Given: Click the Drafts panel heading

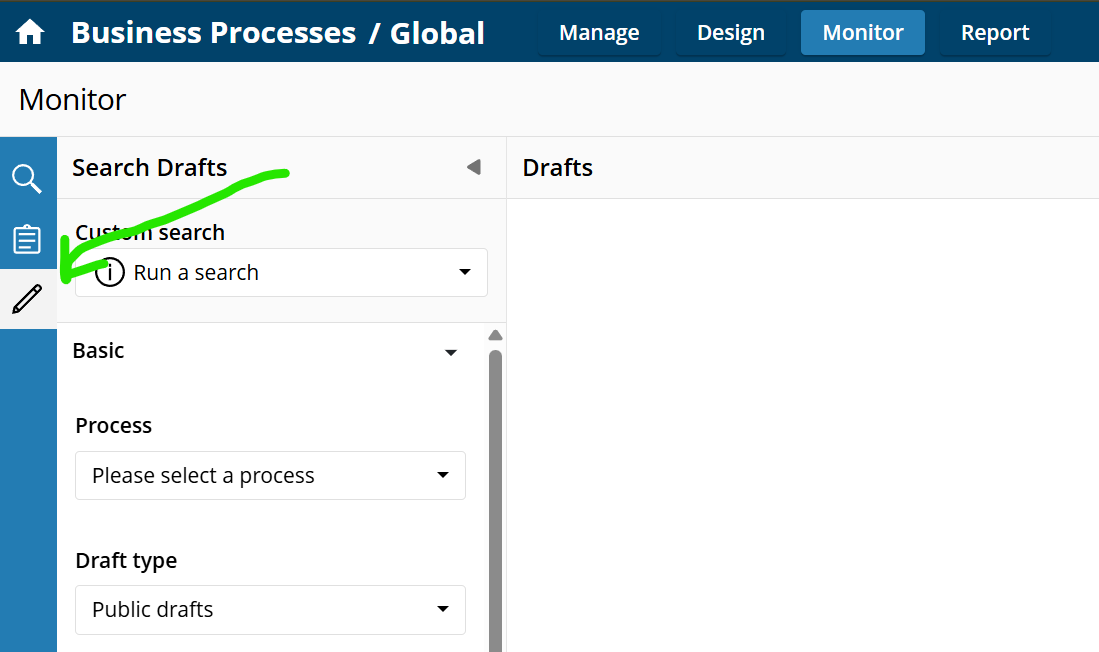Looking at the screenshot, I should (x=558, y=168).
